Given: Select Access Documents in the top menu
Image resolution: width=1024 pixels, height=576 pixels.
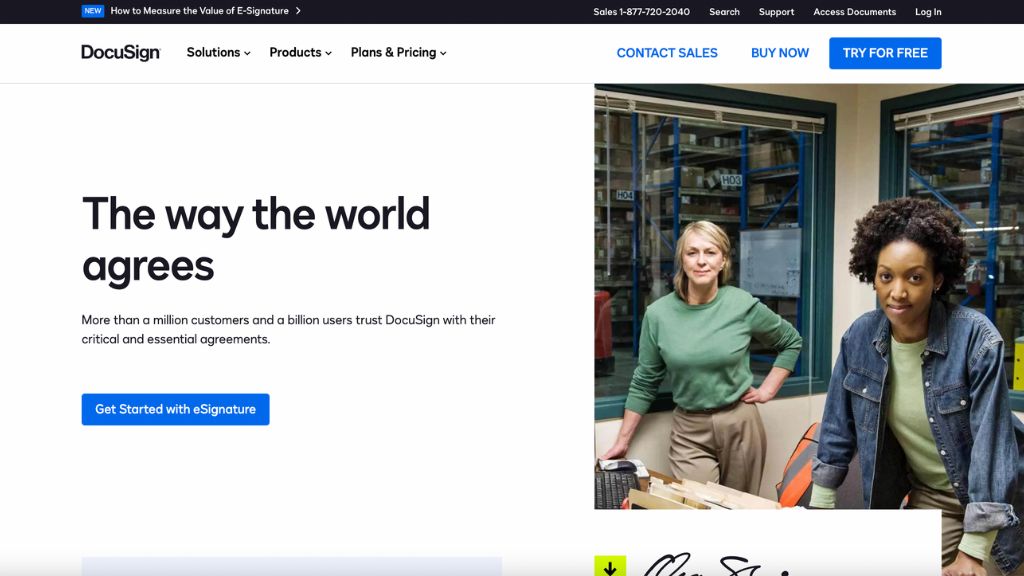Looking at the screenshot, I should [854, 12].
